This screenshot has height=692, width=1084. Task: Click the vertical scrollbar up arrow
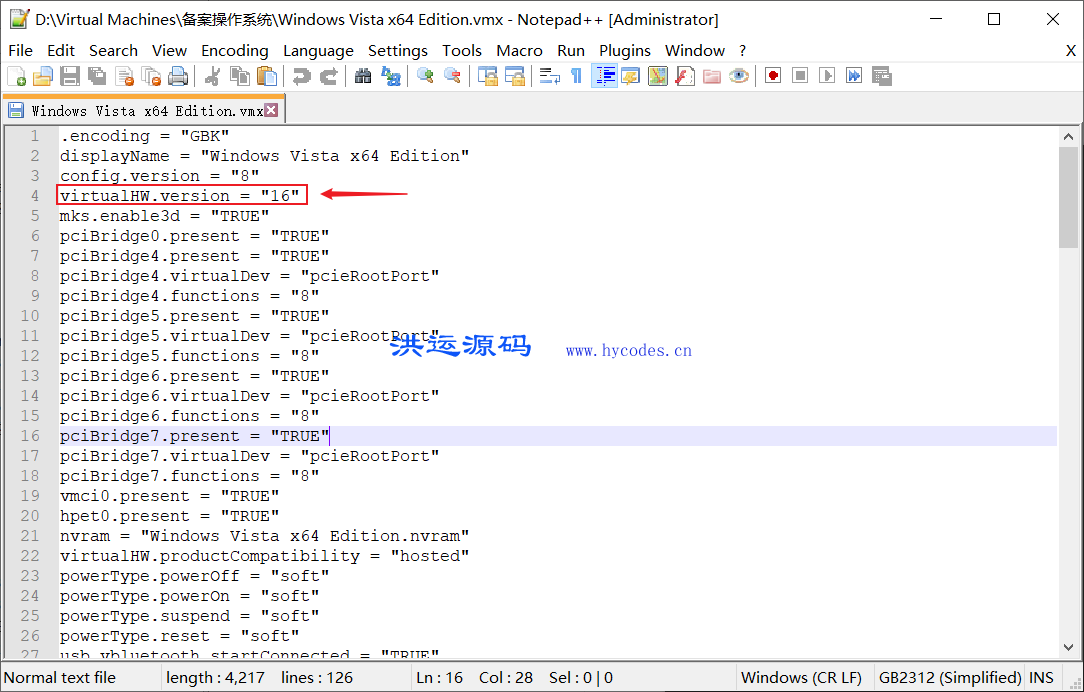tap(1068, 137)
